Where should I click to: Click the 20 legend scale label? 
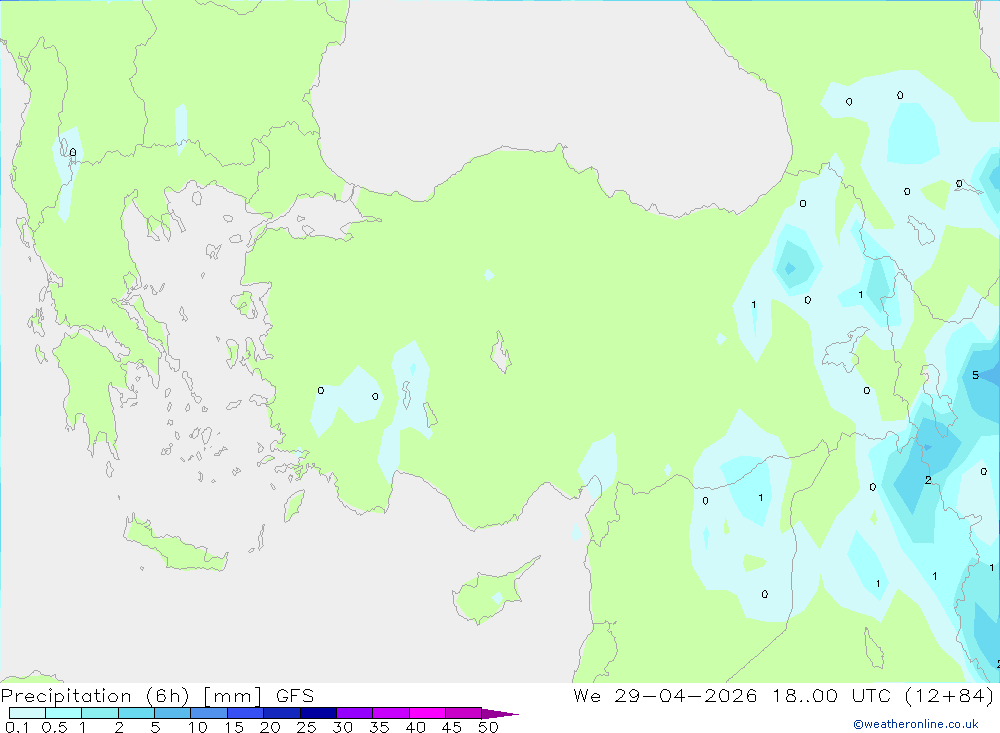270,727
